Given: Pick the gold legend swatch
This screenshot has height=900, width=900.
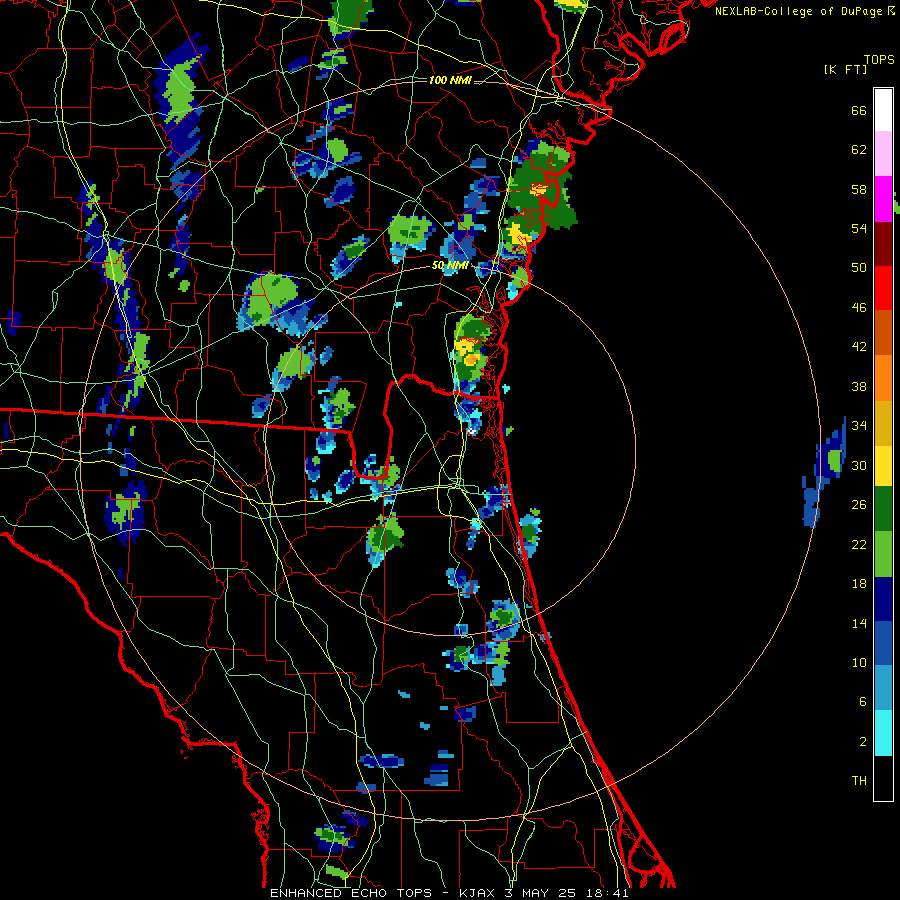Looking at the screenshot, I should pyautogui.click(x=883, y=422).
